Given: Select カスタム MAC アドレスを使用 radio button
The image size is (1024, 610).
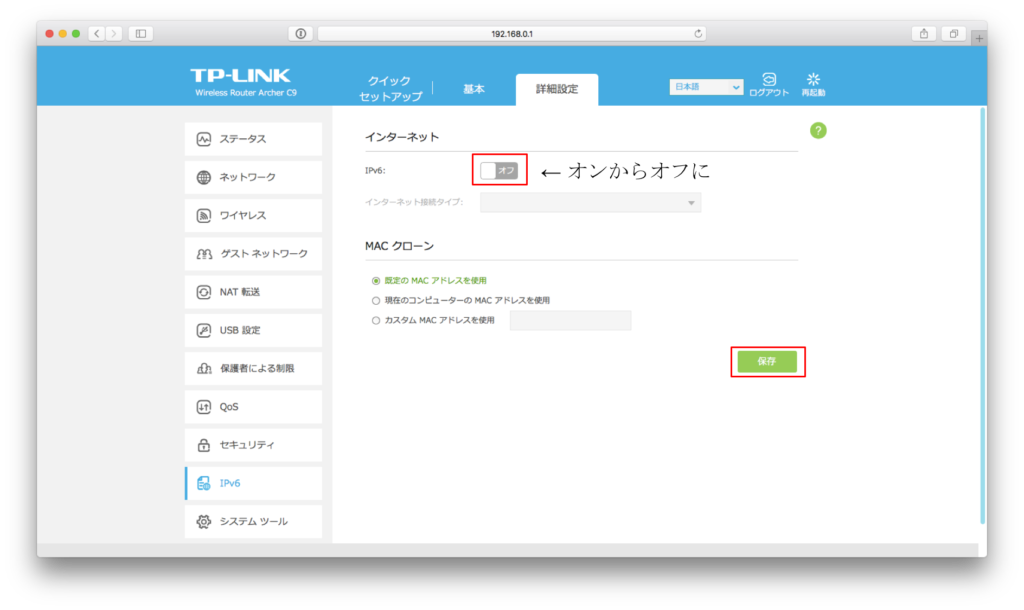Looking at the screenshot, I should pyautogui.click(x=376, y=320).
